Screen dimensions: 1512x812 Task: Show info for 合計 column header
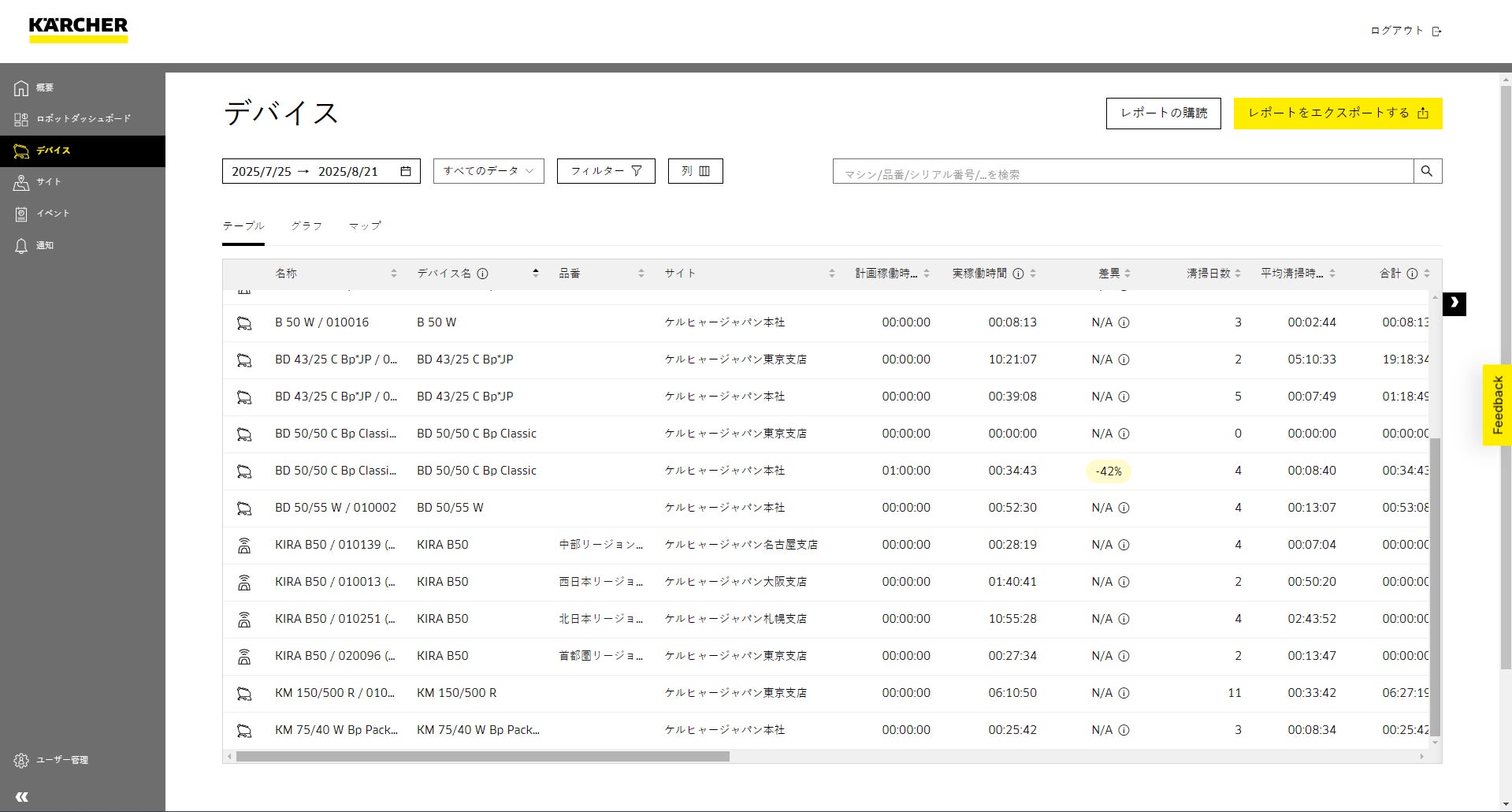1412,274
